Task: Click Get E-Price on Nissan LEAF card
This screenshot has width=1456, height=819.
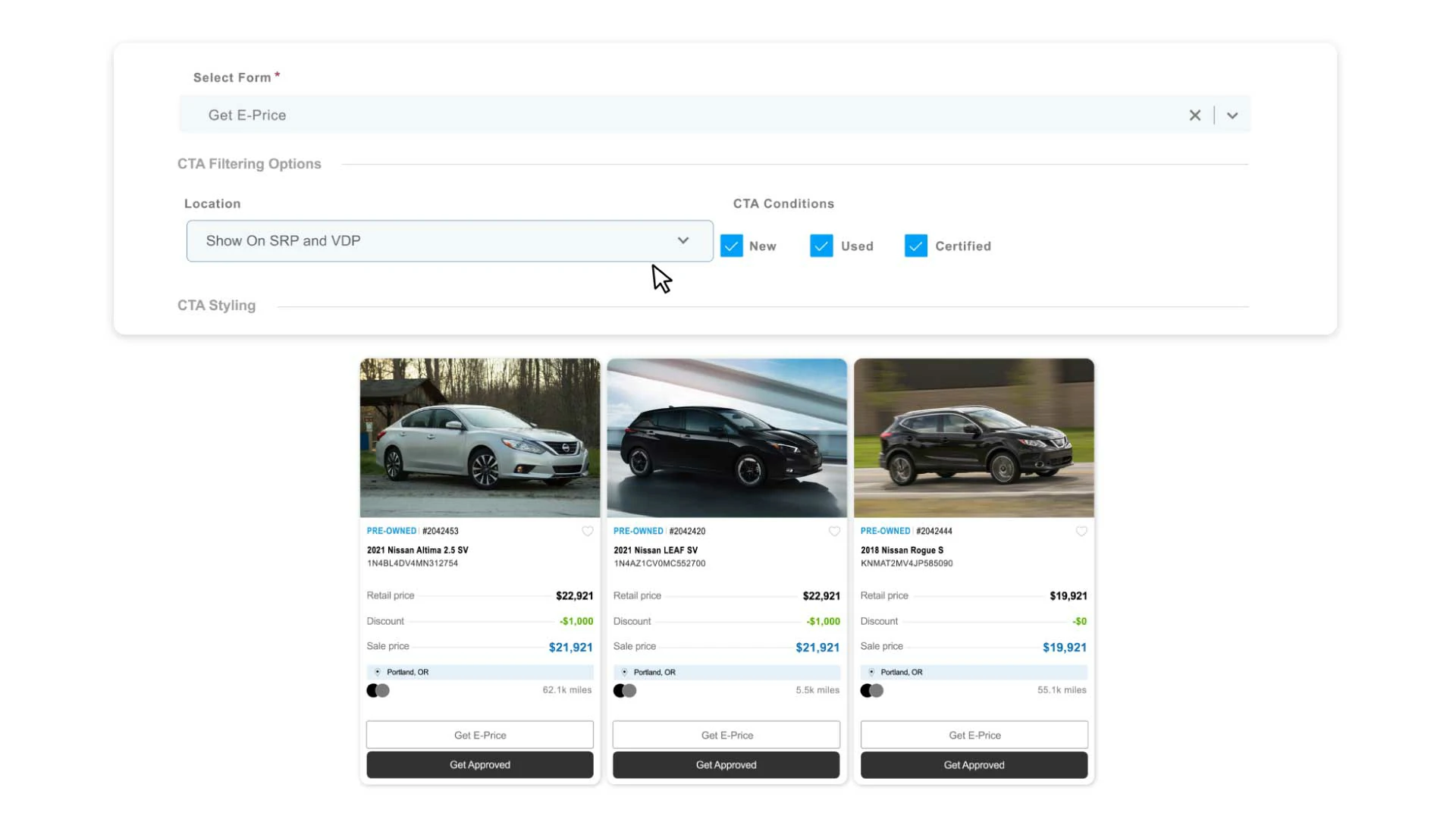Action: tap(726, 735)
